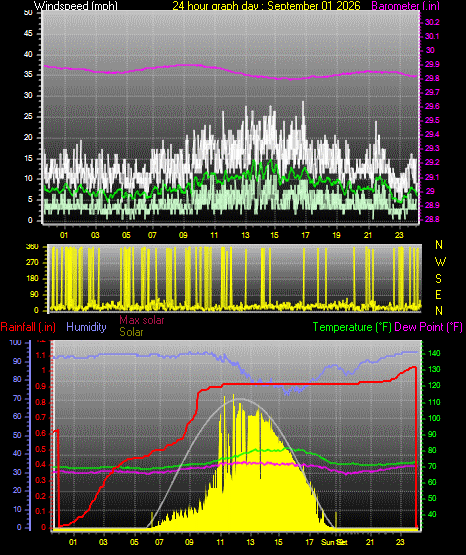Click the '15' windspeed axis value
Image resolution: width=466 pixels, height=555 pixels.
click(x=28, y=158)
